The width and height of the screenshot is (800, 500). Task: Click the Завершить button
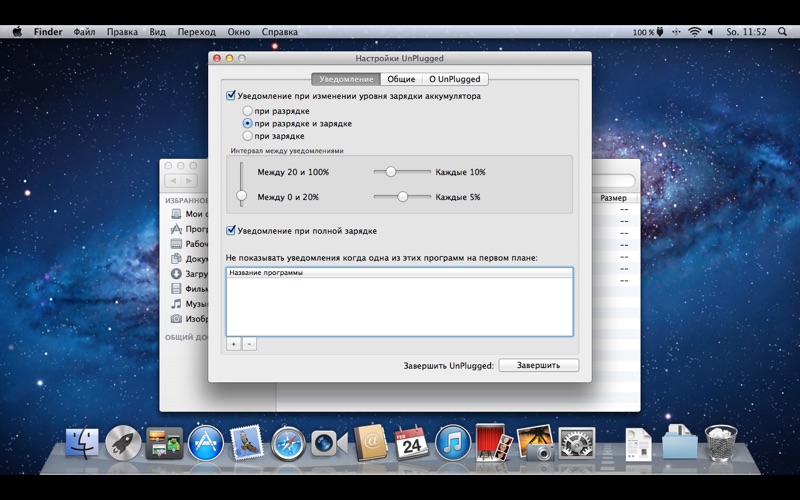pyautogui.click(x=538, y=365)
